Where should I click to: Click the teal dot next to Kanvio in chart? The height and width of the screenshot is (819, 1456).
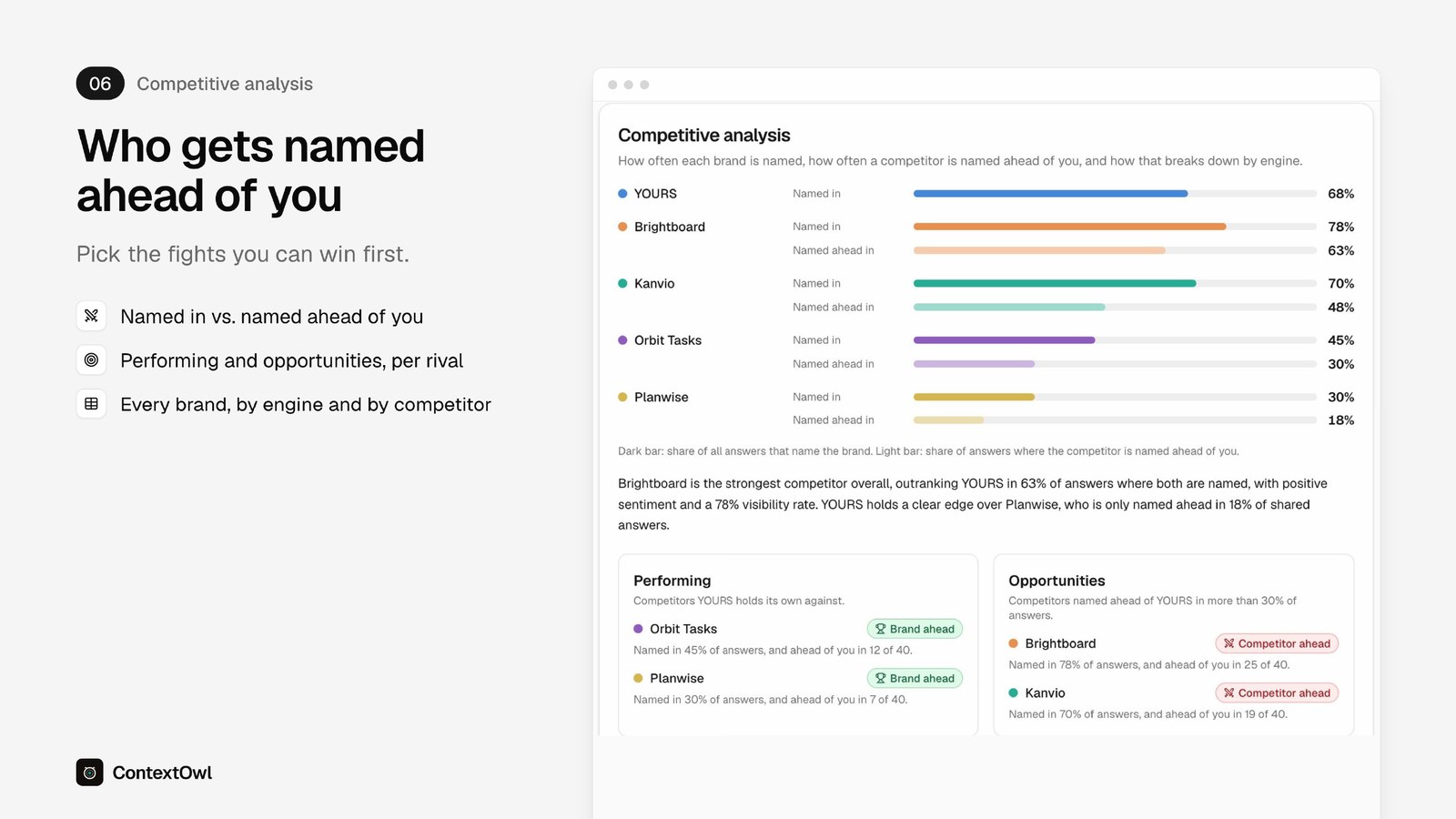pyautogui.click(x=622, y=284)
